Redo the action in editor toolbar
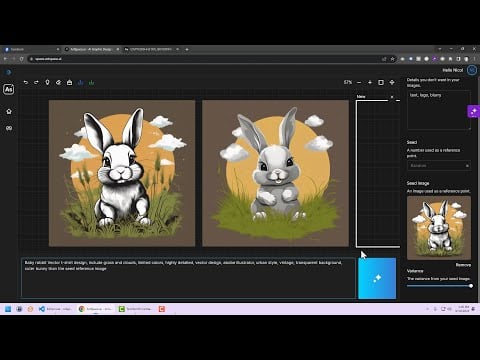Screen dimensions: 480x360 click(x=36, y=82)
